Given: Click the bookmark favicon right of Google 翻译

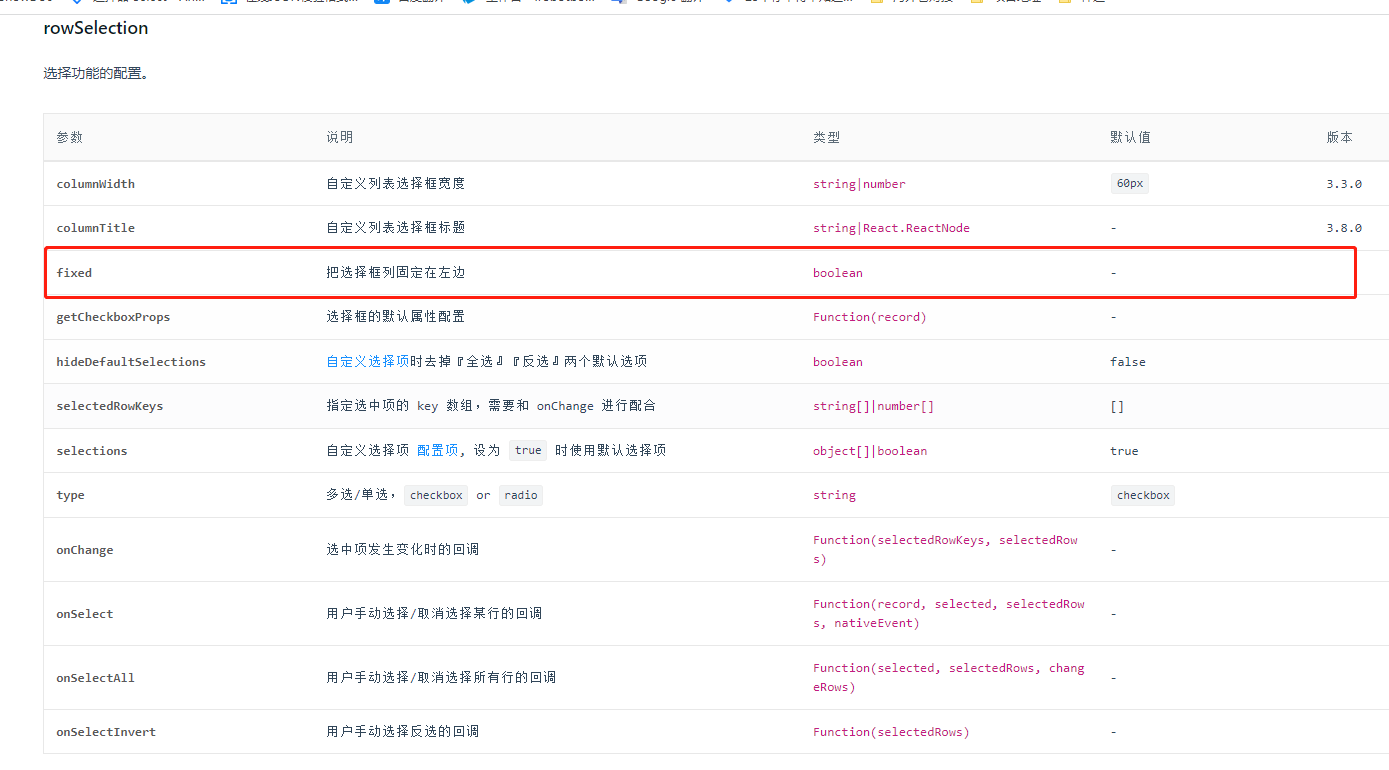Looking at the screenshot, I should [x=729, y=3].
